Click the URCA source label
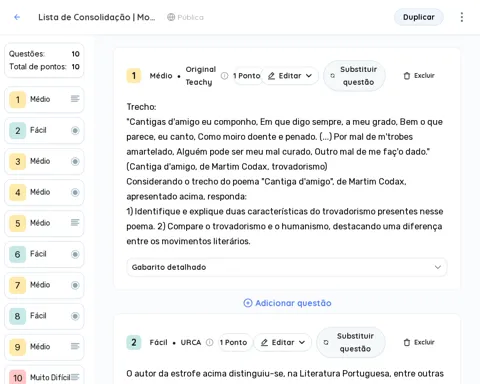 pyautogui.click(x=191, y=342)
